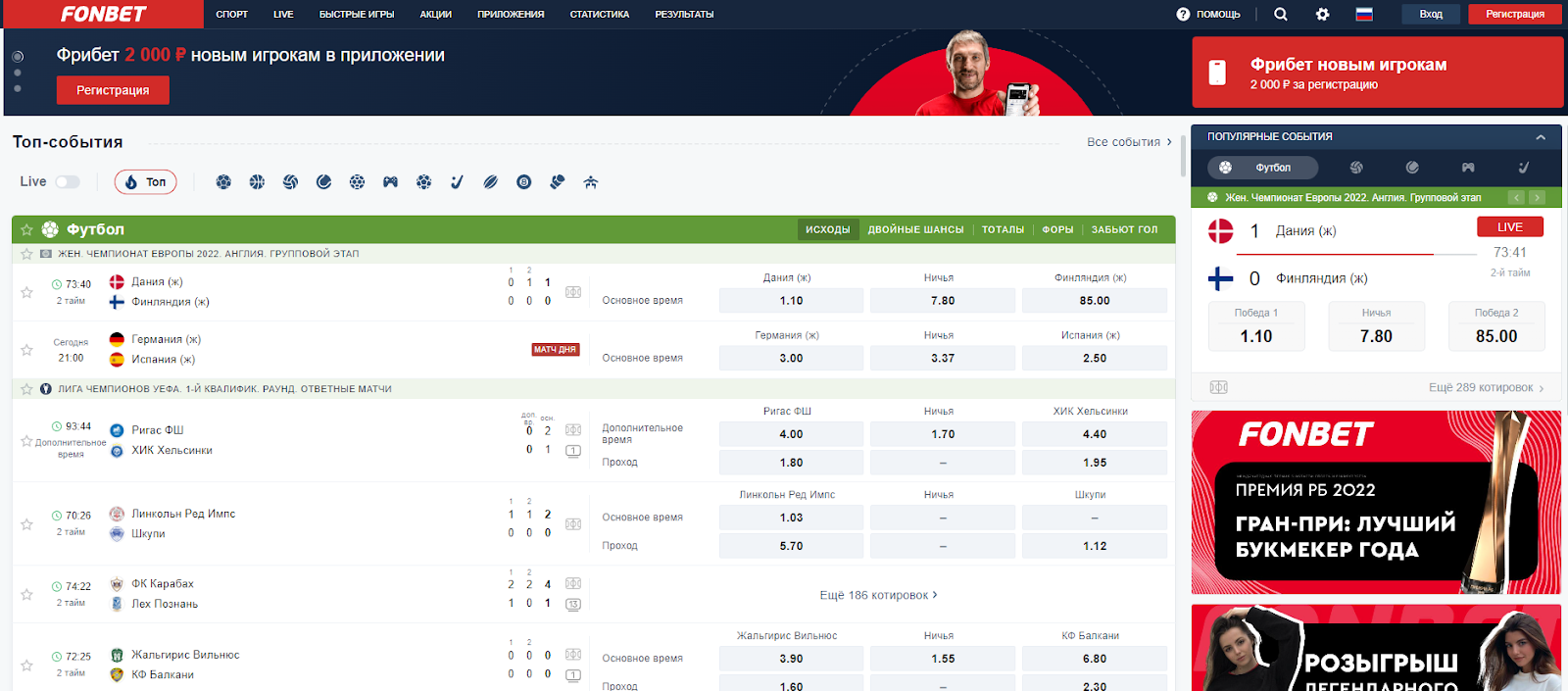1568x691 pixels.
Task: Switch to Тоталы tab
Action: (x=1004, y=229)
